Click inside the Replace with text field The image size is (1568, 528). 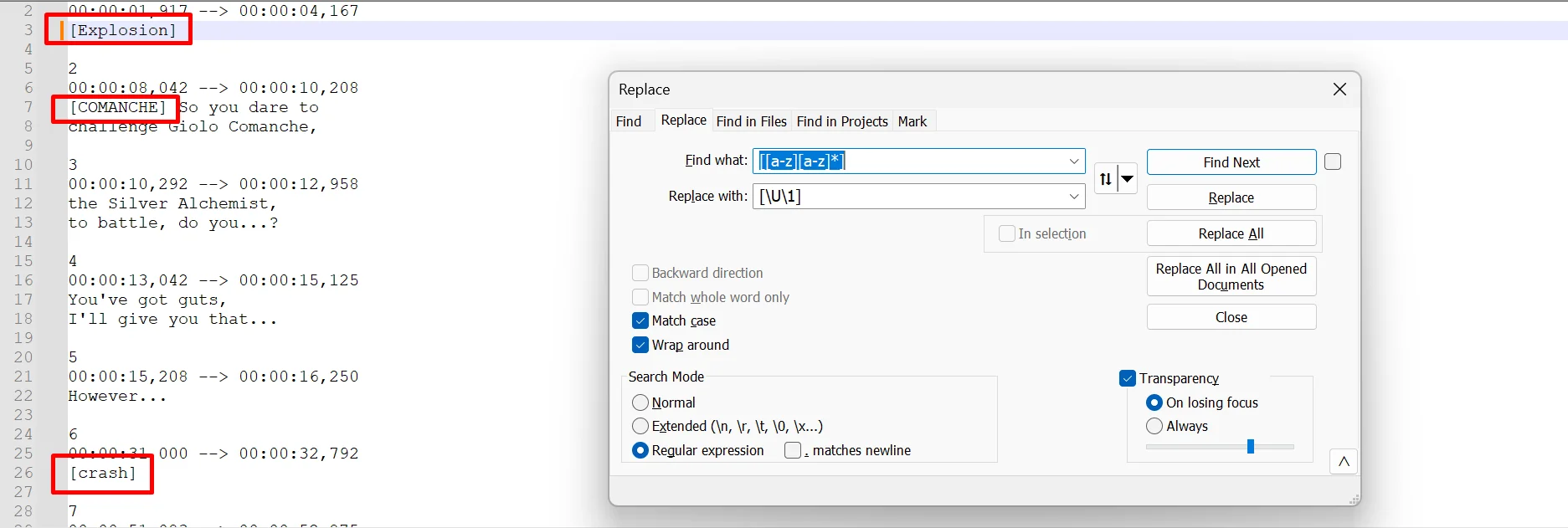908,197
